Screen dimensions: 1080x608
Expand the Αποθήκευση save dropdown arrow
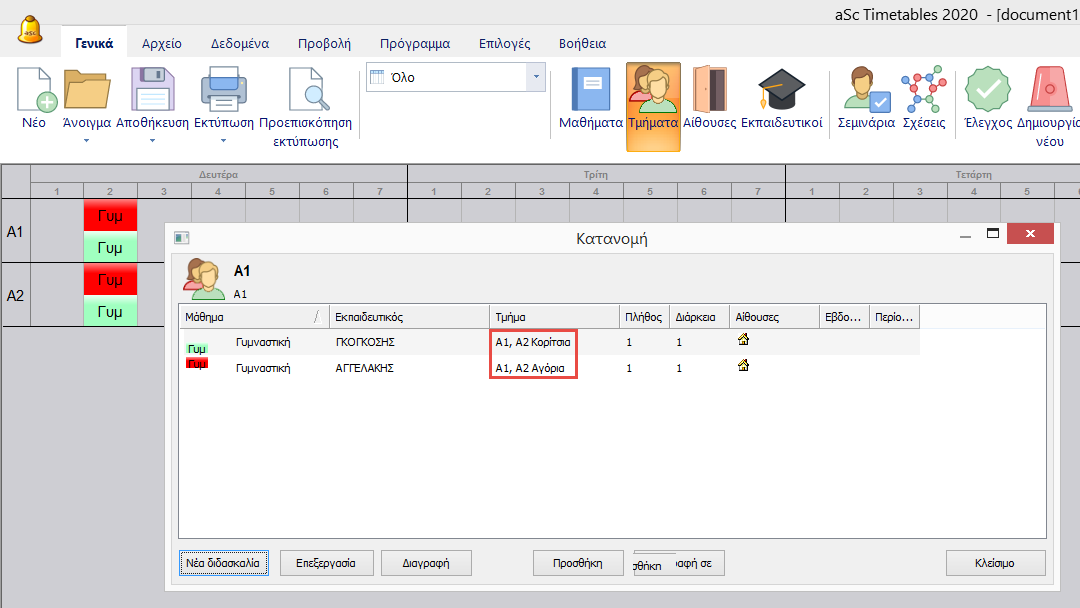[x=152, y=141]
